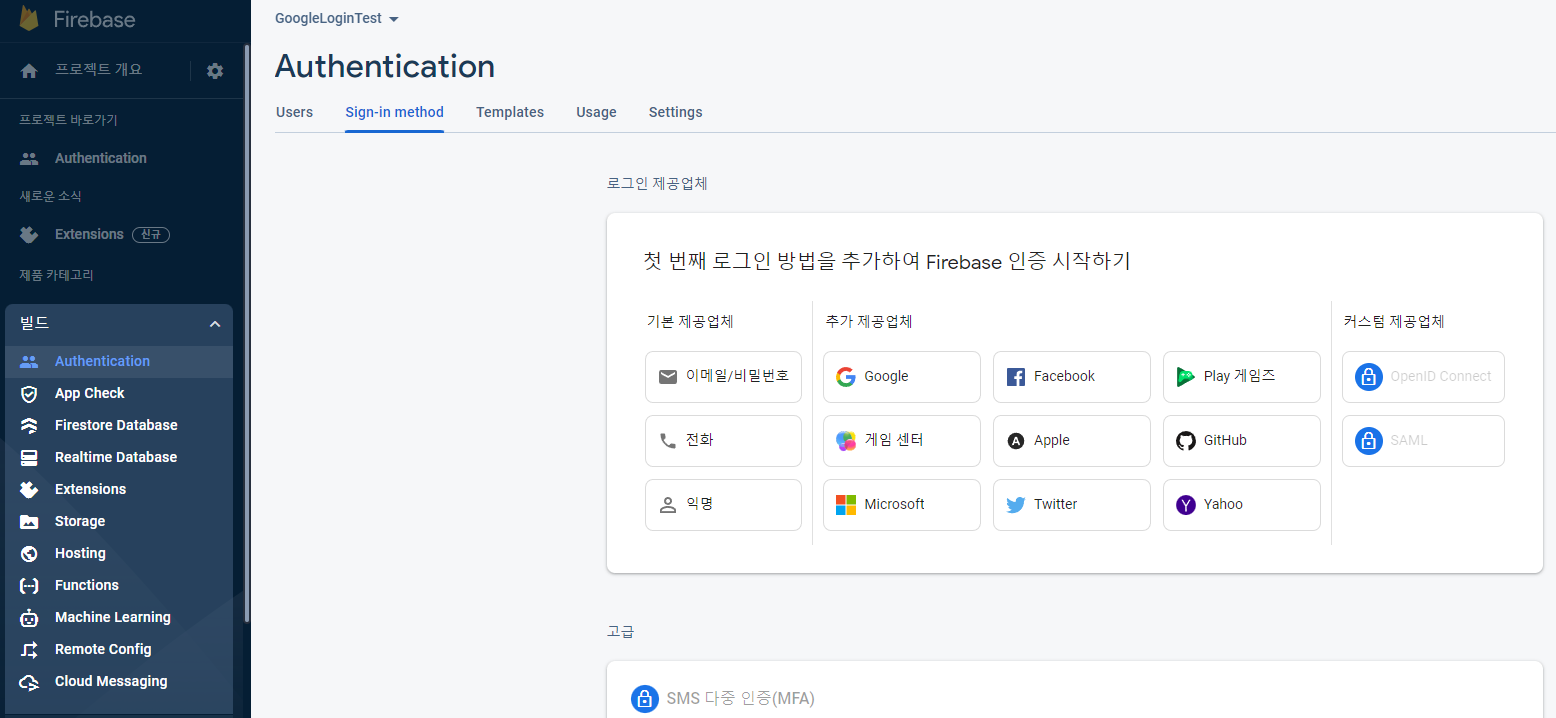The height and width of the screenshot is (718, 1556).
Task: Click the Storage folder icon
Action: 29,522
